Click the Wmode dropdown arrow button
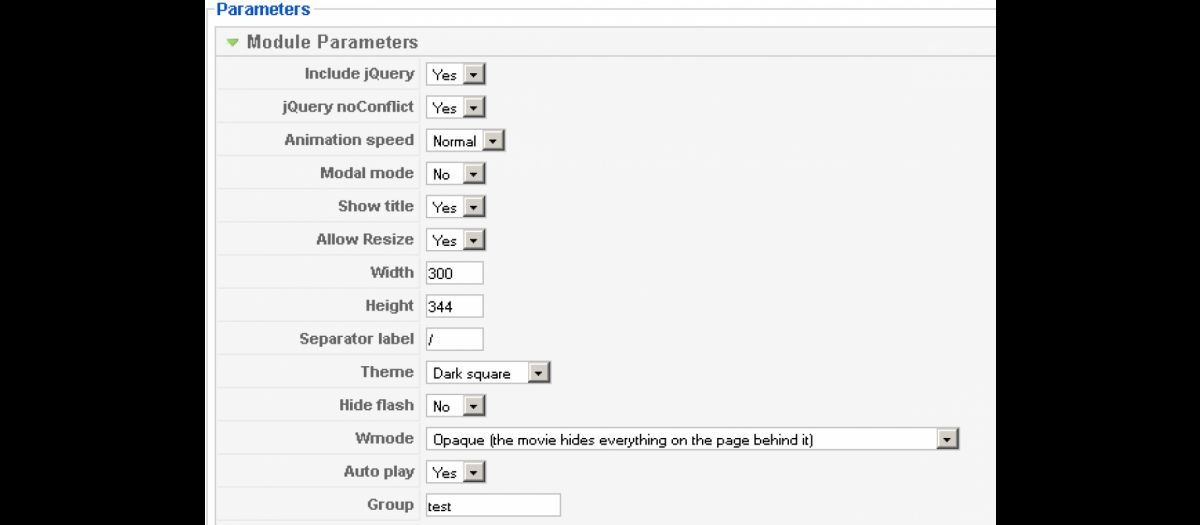 click(947, 439)
